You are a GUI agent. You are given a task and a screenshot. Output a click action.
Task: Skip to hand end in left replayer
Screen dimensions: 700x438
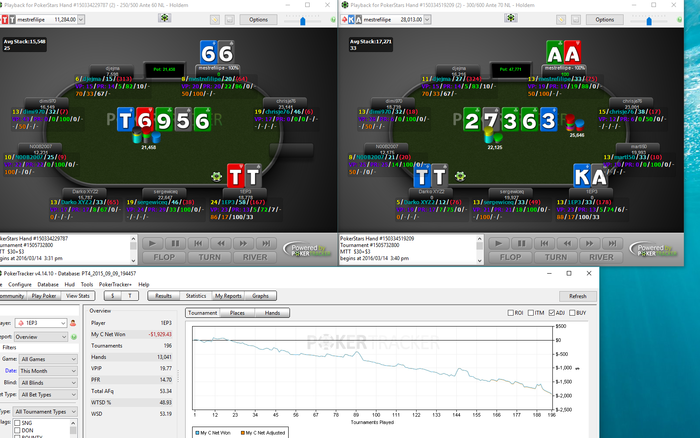[266, 243]
